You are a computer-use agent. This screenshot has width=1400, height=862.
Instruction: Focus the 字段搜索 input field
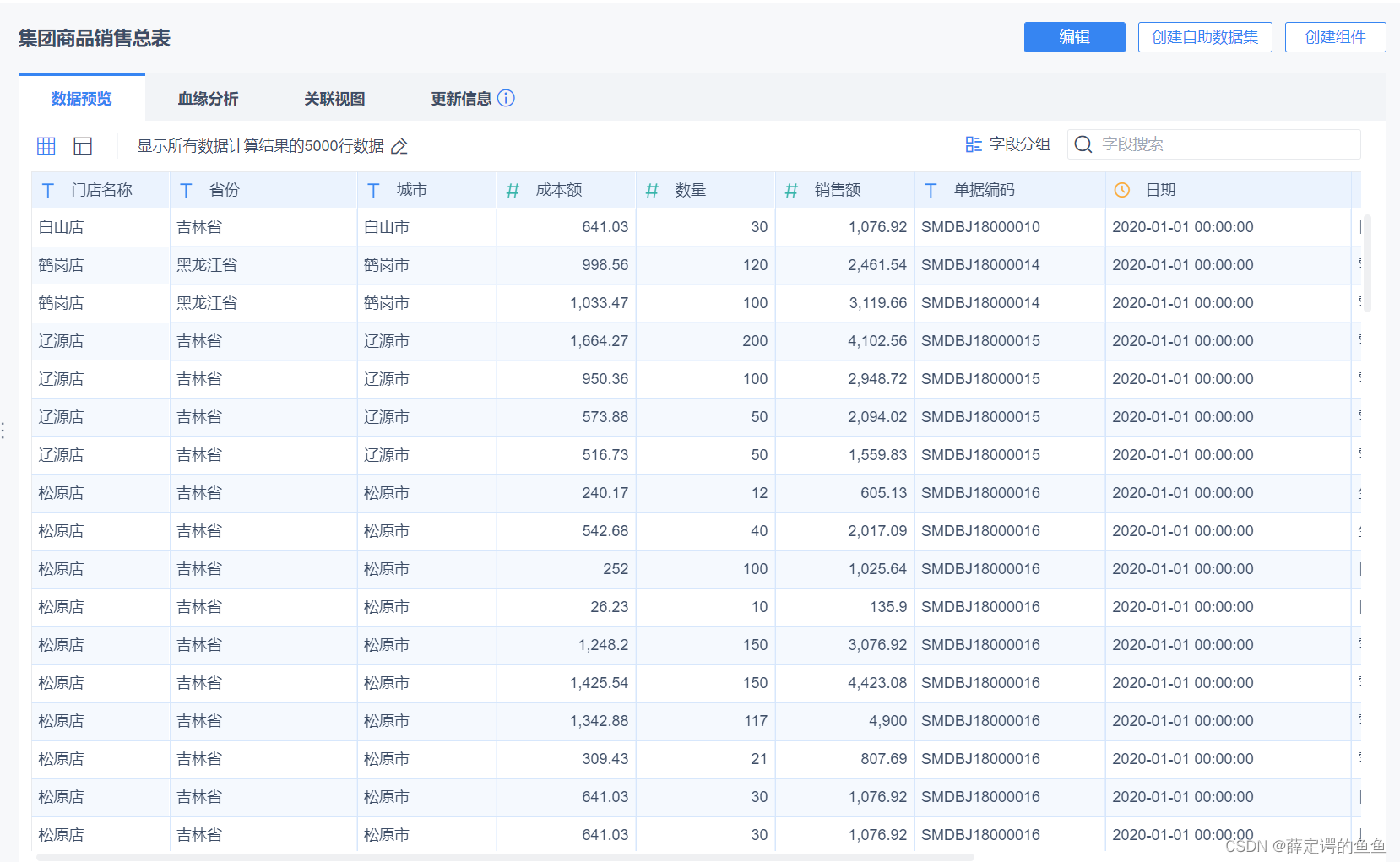pos(1213,144)
